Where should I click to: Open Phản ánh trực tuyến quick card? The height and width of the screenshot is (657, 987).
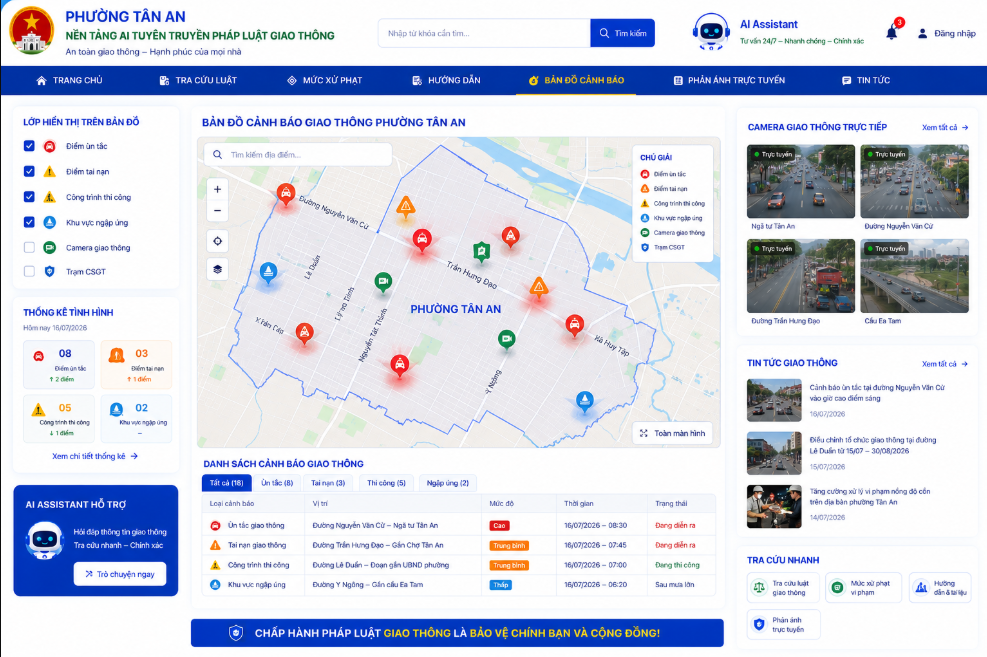pyautogui.click(x=783, y=624)
